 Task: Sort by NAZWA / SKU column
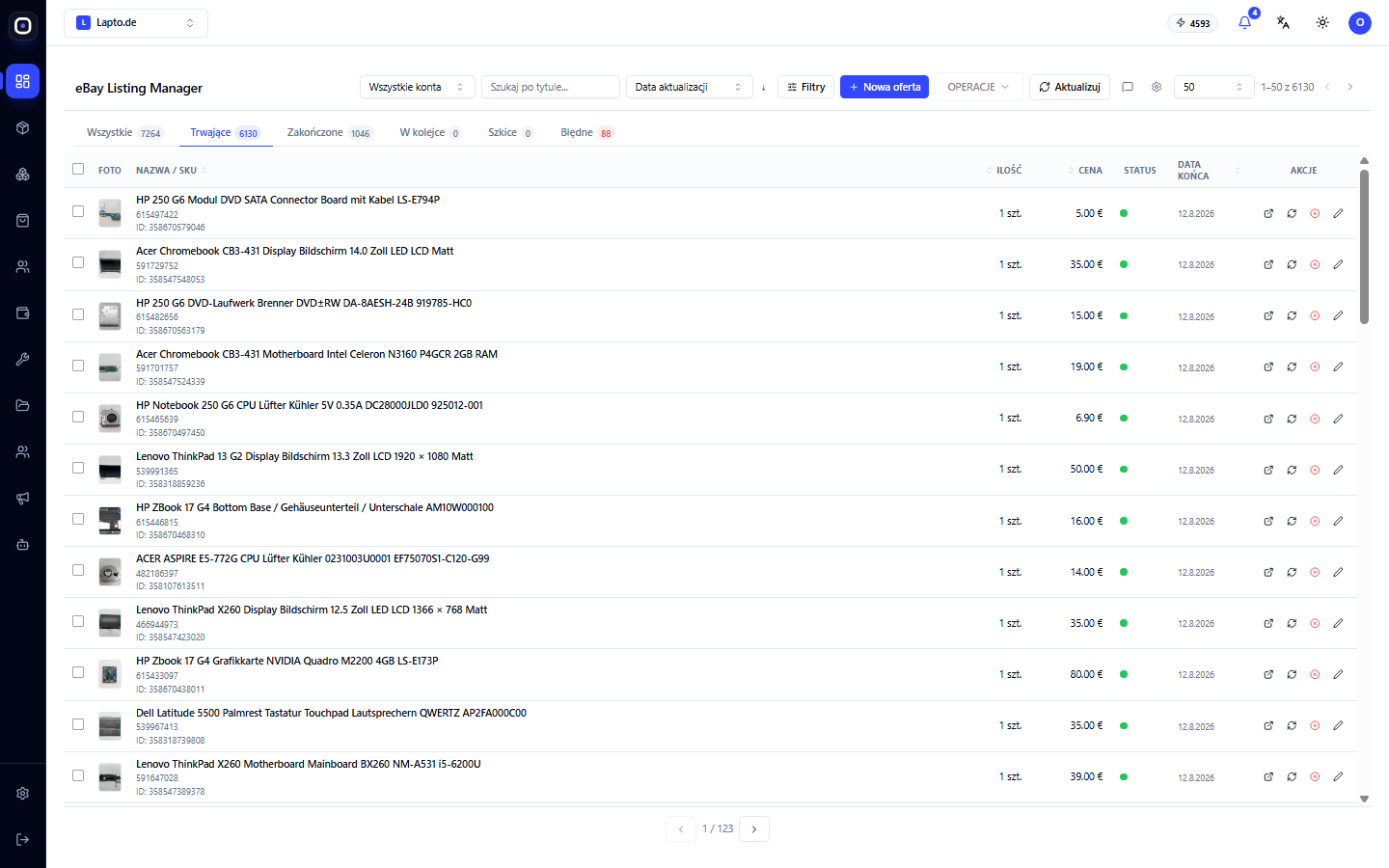click(x=171, y=171)
